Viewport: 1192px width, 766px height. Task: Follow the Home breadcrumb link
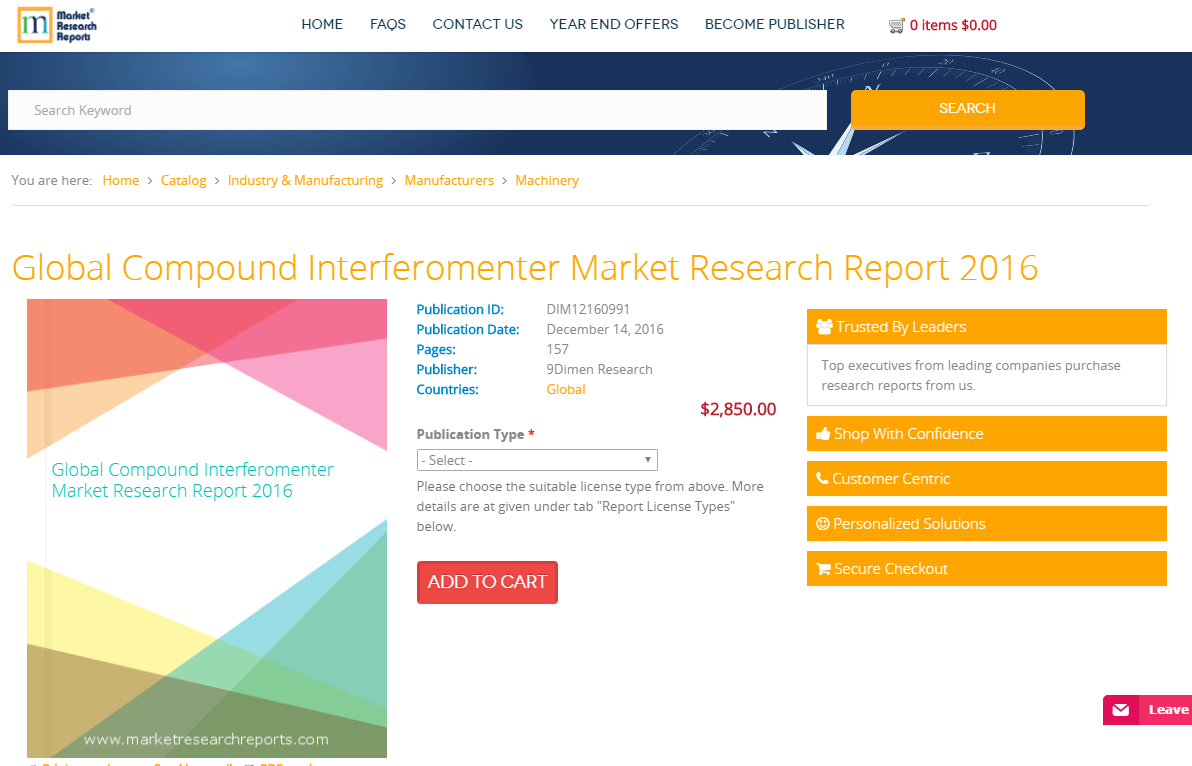[121, 180]
